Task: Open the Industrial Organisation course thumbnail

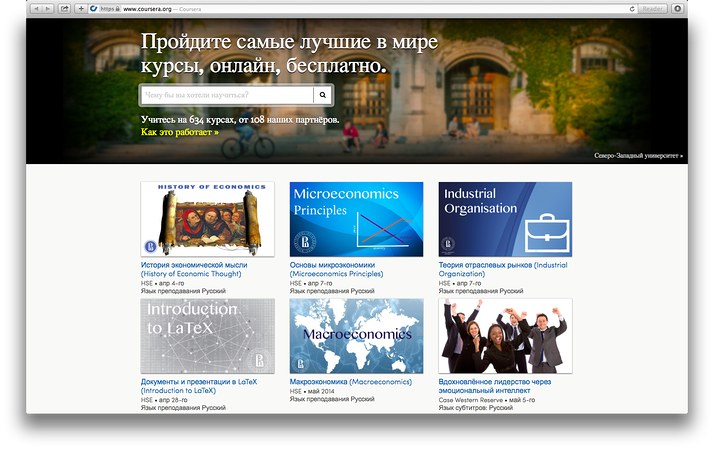Action: pyautogui.click(x=505, y=219)
